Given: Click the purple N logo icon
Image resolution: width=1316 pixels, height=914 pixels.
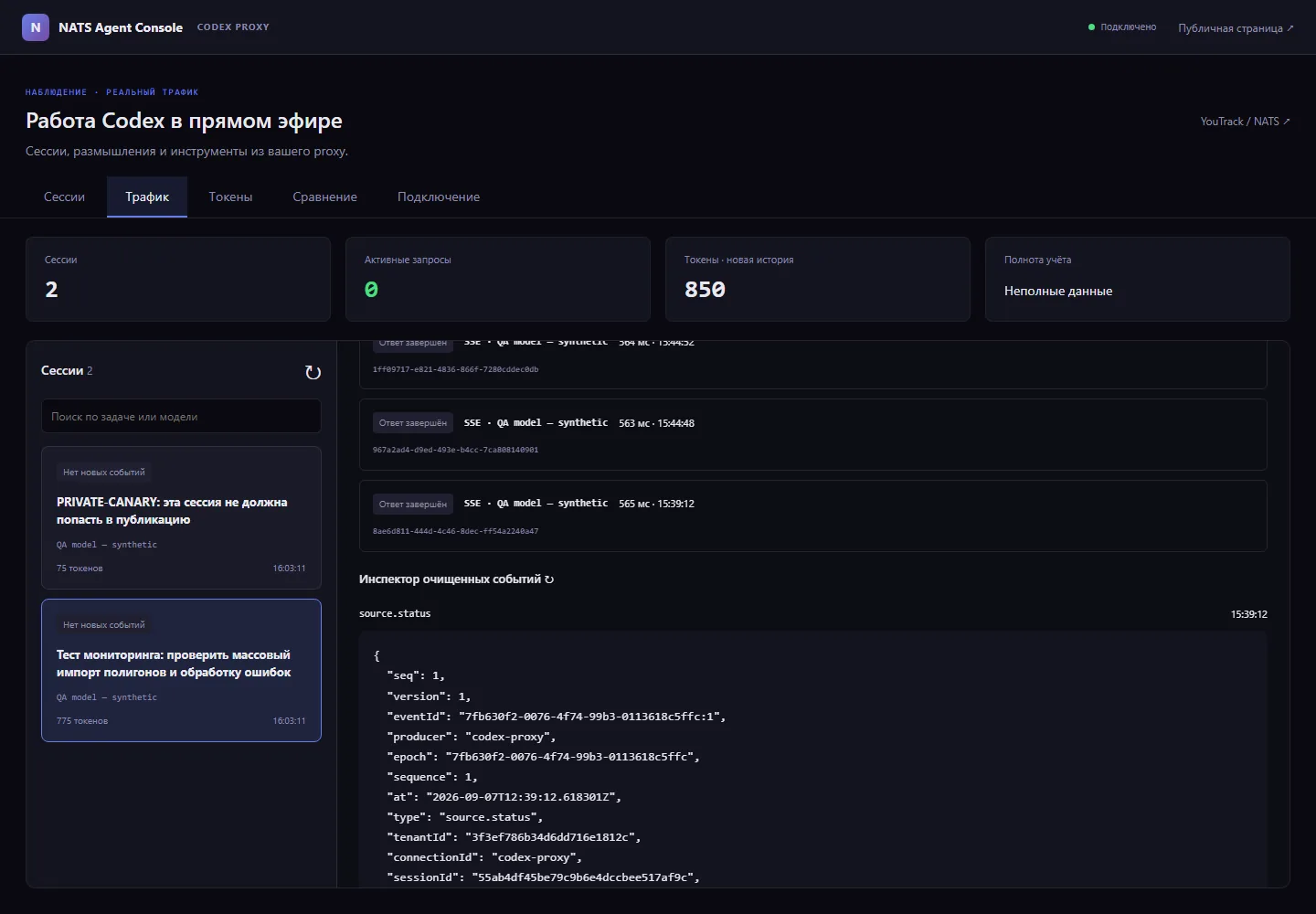Looking at the screenshot, I should [36, 27].
